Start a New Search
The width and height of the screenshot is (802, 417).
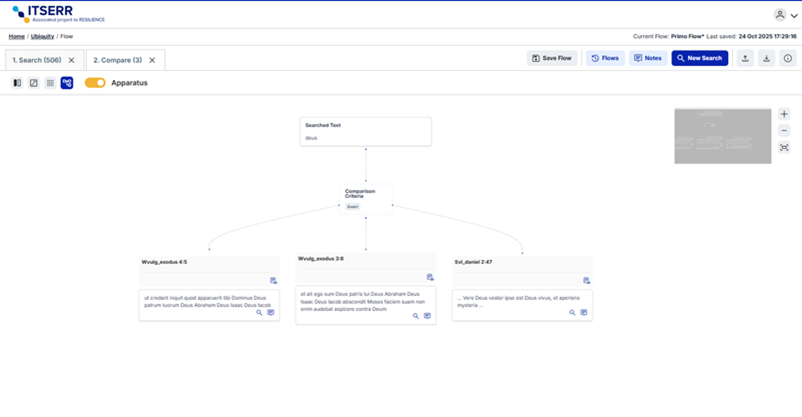(x=699, y=58)
